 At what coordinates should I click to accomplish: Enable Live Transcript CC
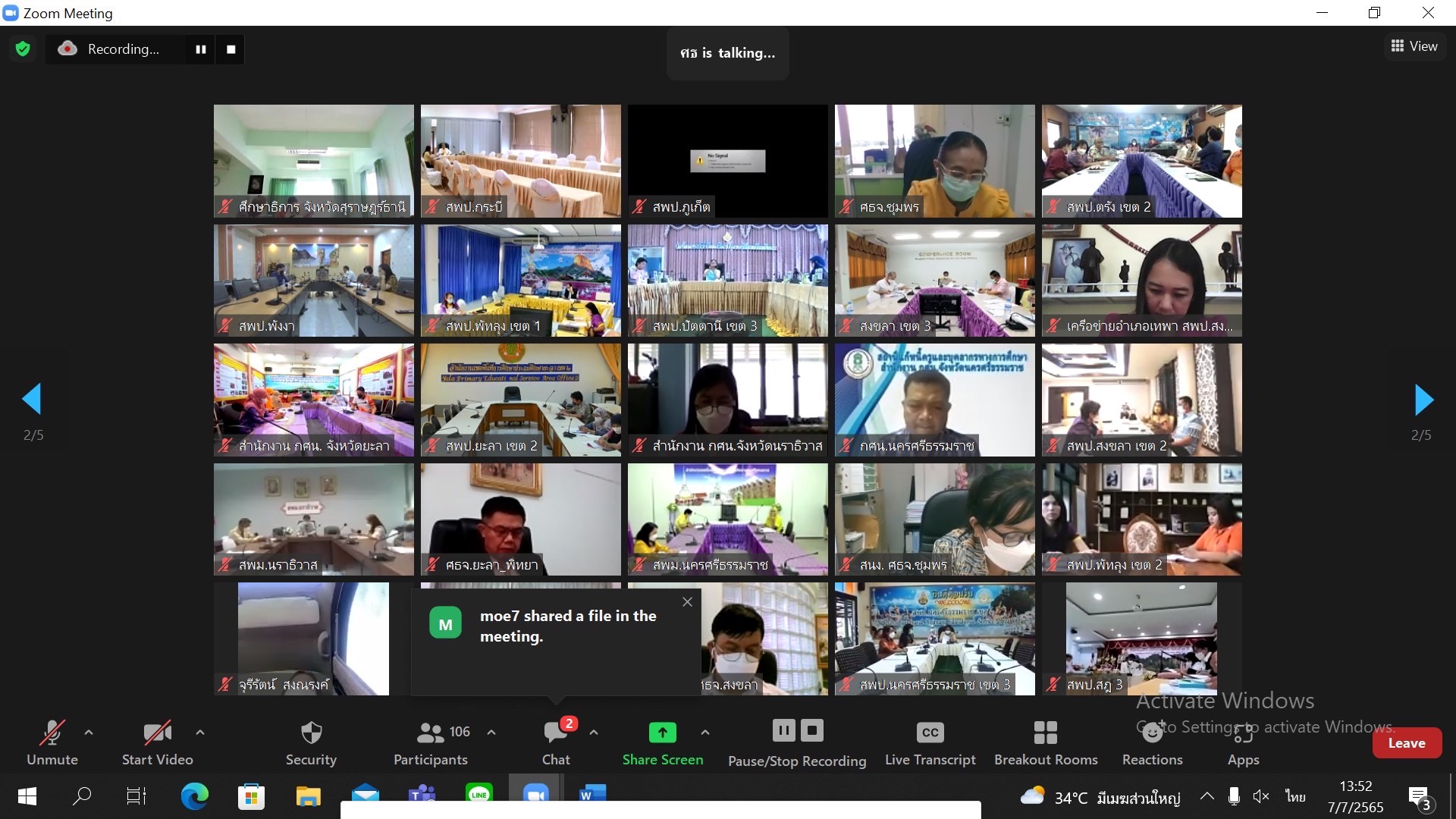click(x=930, y=742)
